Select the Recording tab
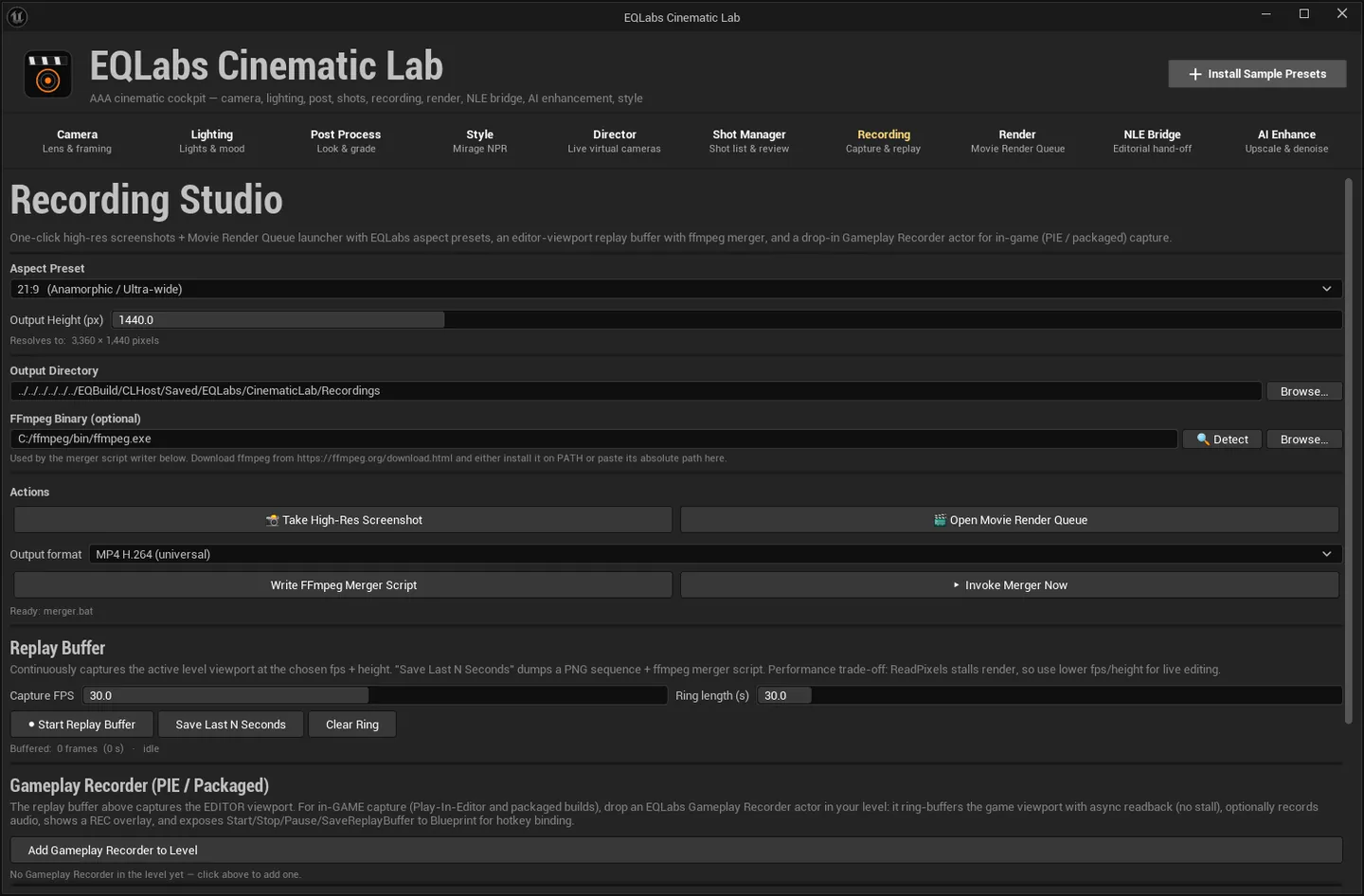1364x896 pixels. (884, 141)
